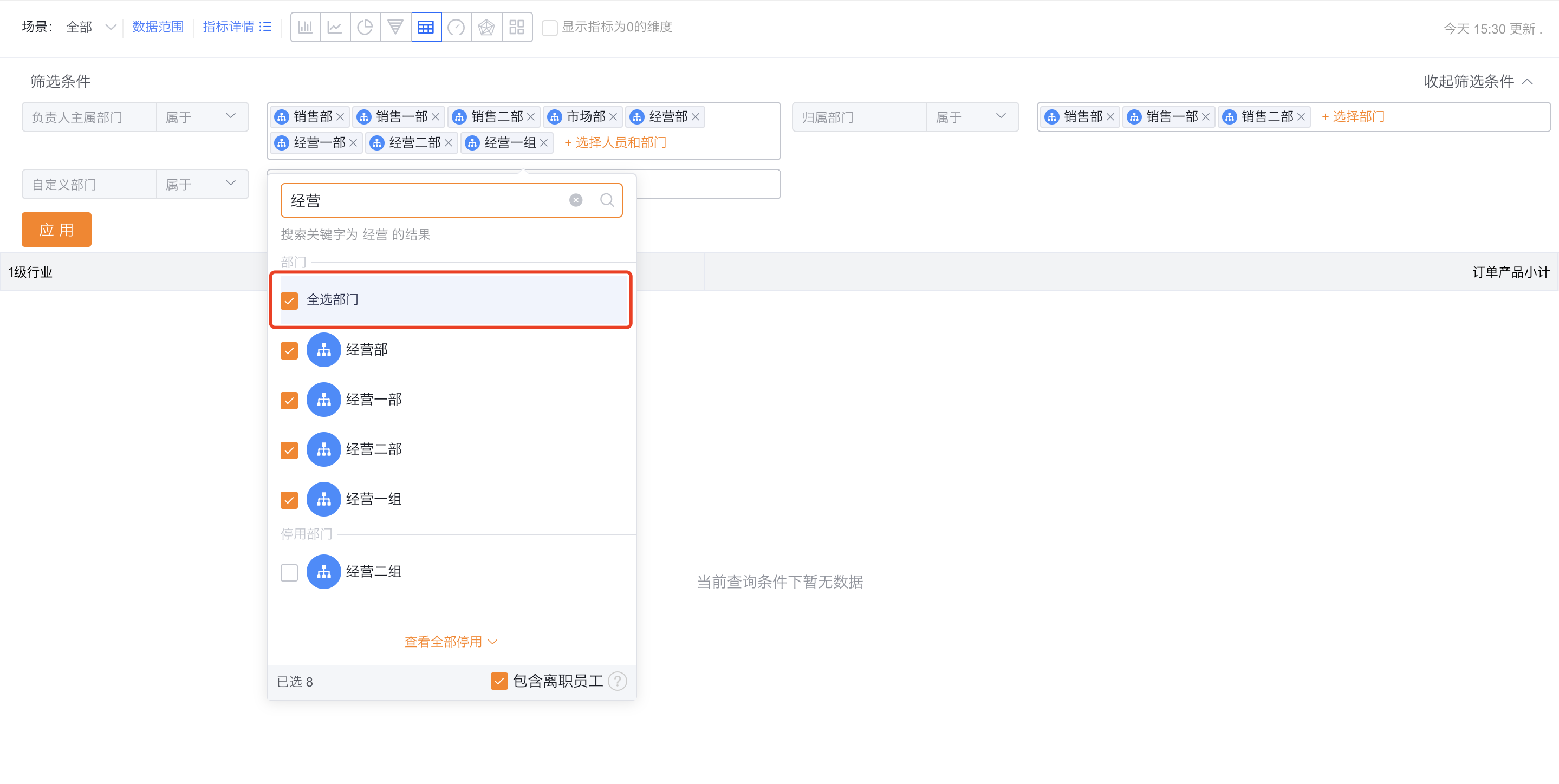Open 数据范围 link
Screen dimensions: 1559x784
tap(158, 27)
